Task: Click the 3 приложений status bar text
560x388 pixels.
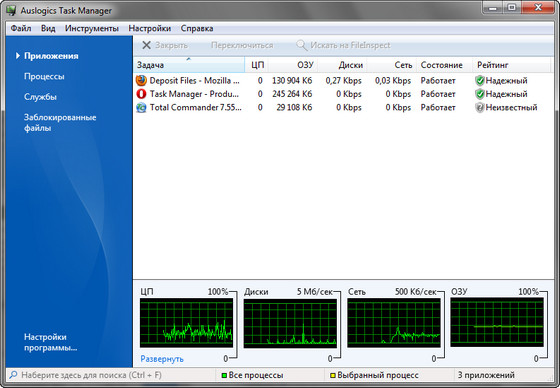Action: coord(486,375)
